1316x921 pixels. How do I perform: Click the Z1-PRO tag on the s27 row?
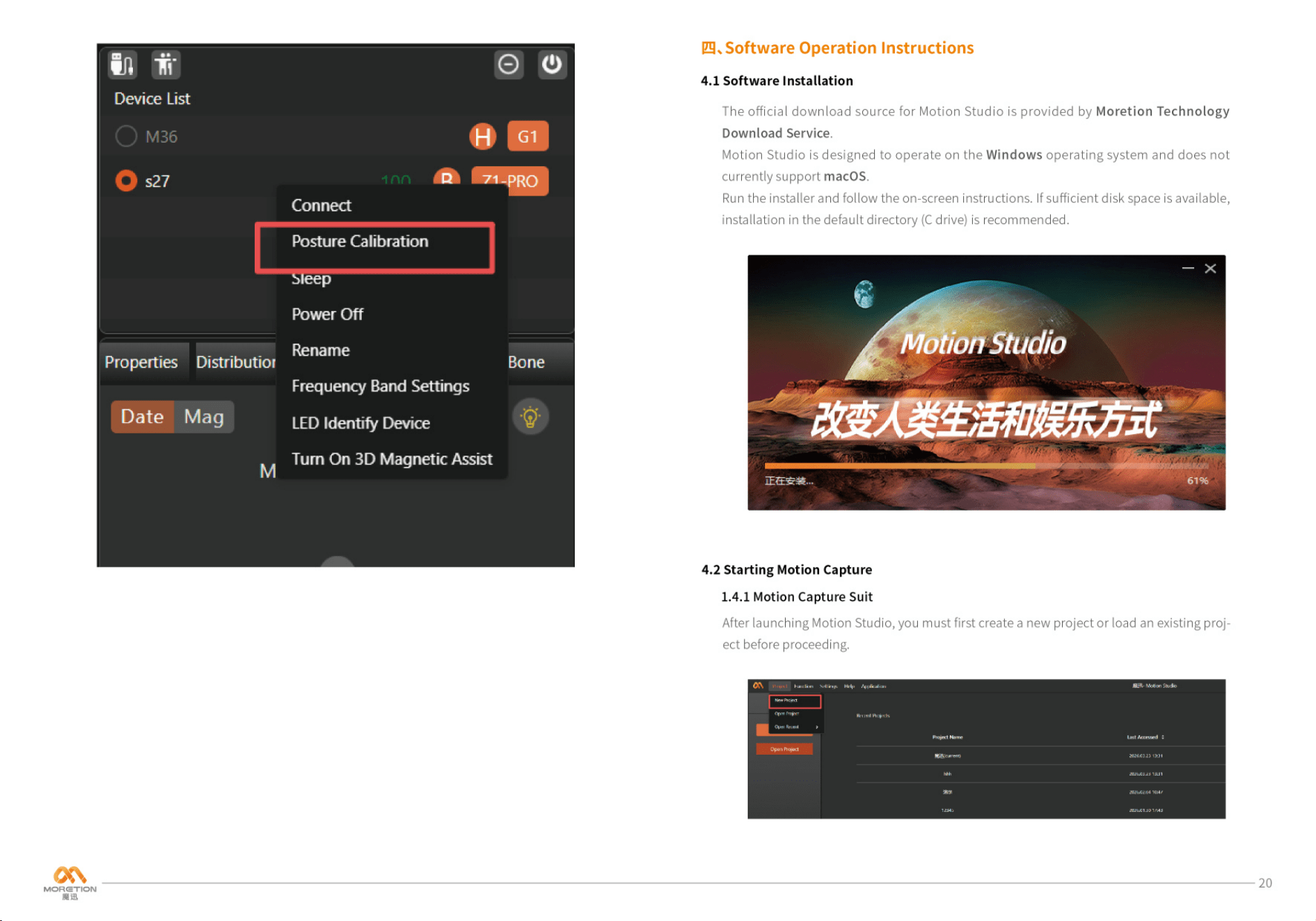[510, 180]
